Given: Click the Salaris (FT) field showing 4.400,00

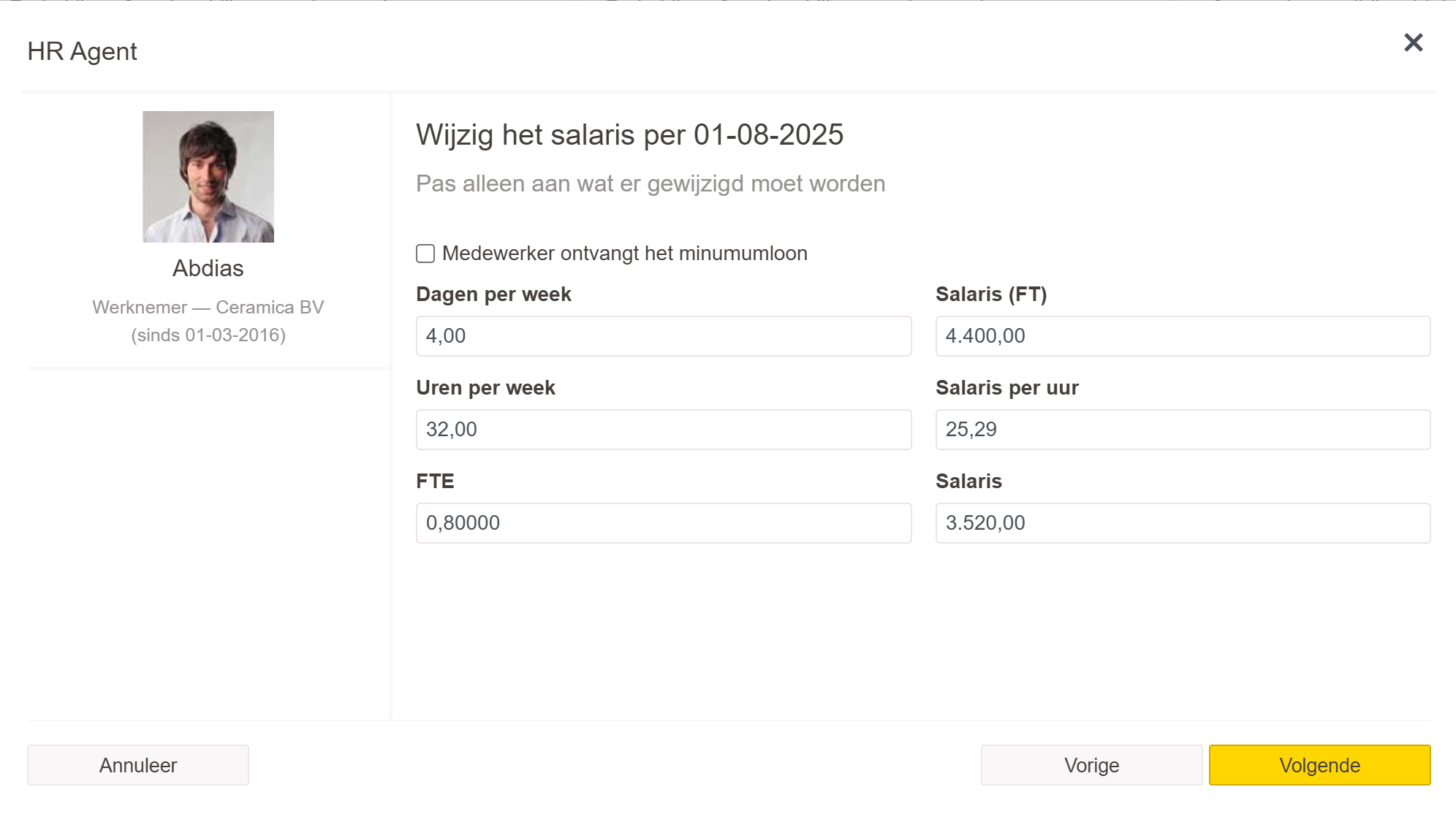Looking at the screenshot, I should coord(1182,336).
